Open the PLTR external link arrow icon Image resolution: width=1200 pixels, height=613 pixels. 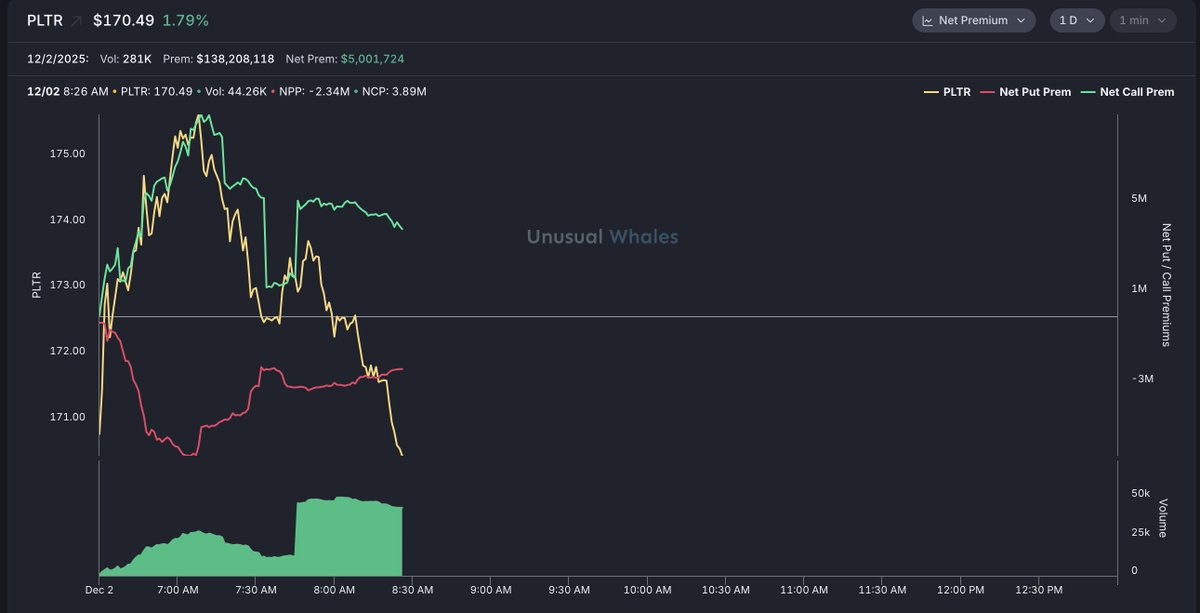[76, 21]
